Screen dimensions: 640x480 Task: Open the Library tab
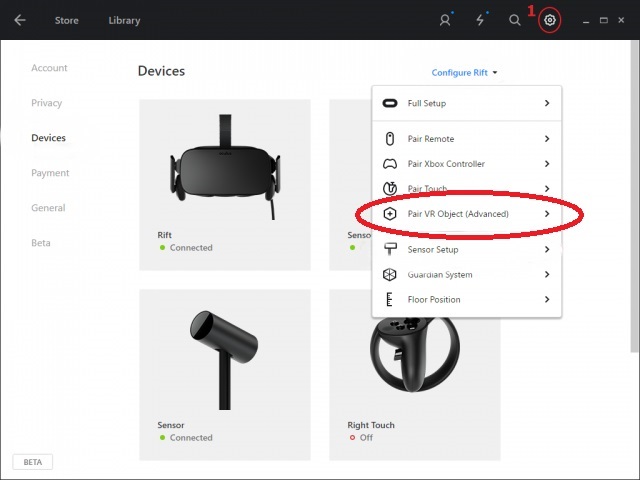tap(124, 20)
